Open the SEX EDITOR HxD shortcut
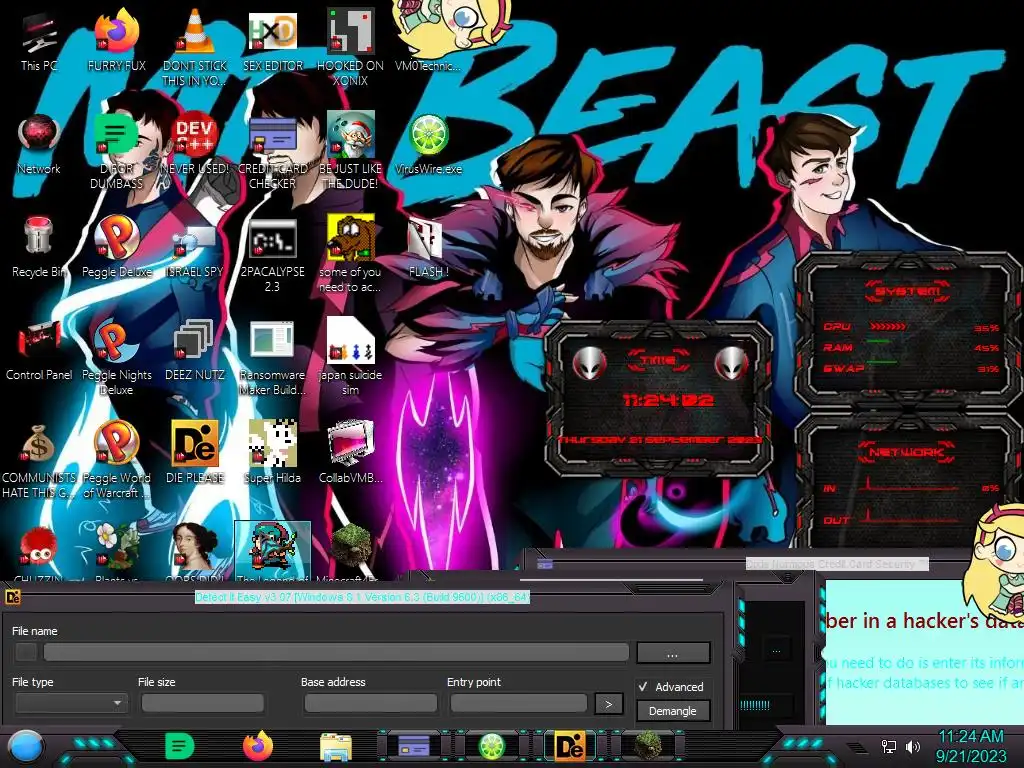This screenshot has width=1024, height=768. 272,40
